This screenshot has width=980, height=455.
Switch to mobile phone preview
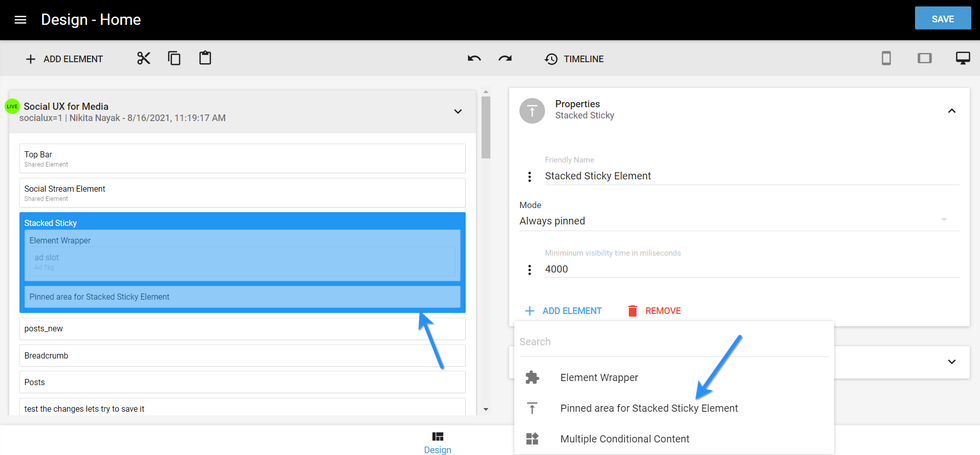[886, 59]
